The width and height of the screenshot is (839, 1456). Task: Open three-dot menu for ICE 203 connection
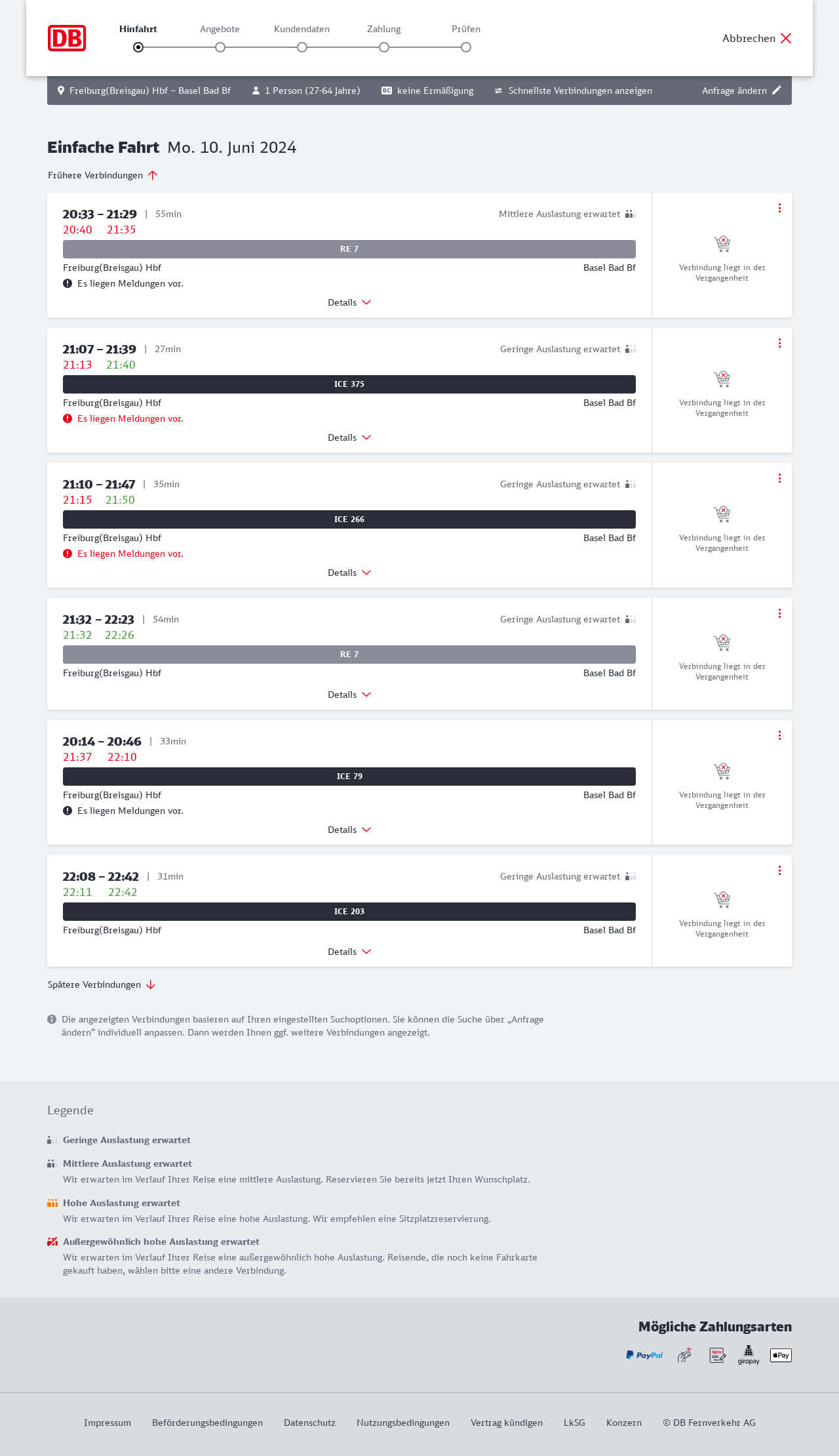click(779, 870)
